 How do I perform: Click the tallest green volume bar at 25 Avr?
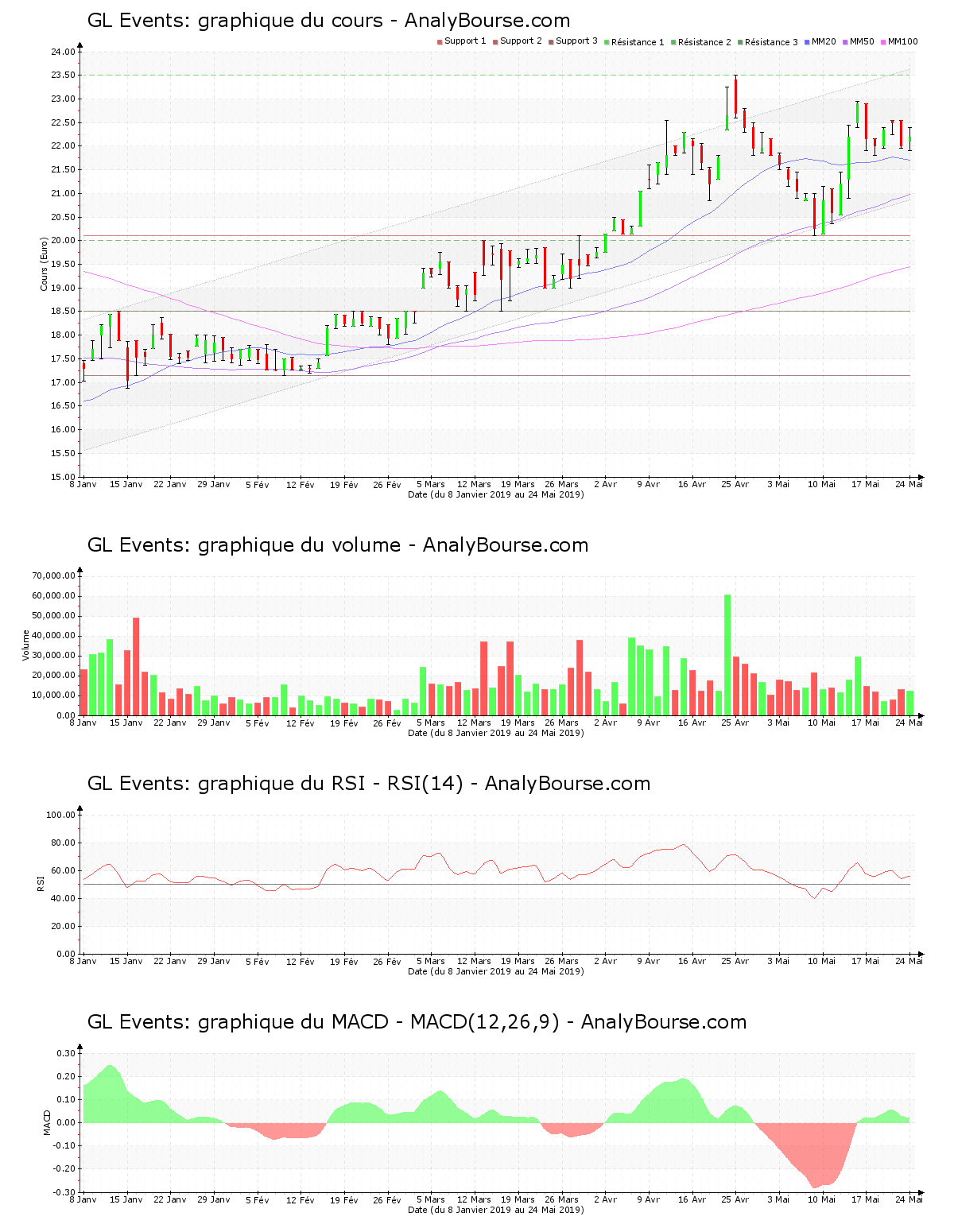tap(727, 655)
